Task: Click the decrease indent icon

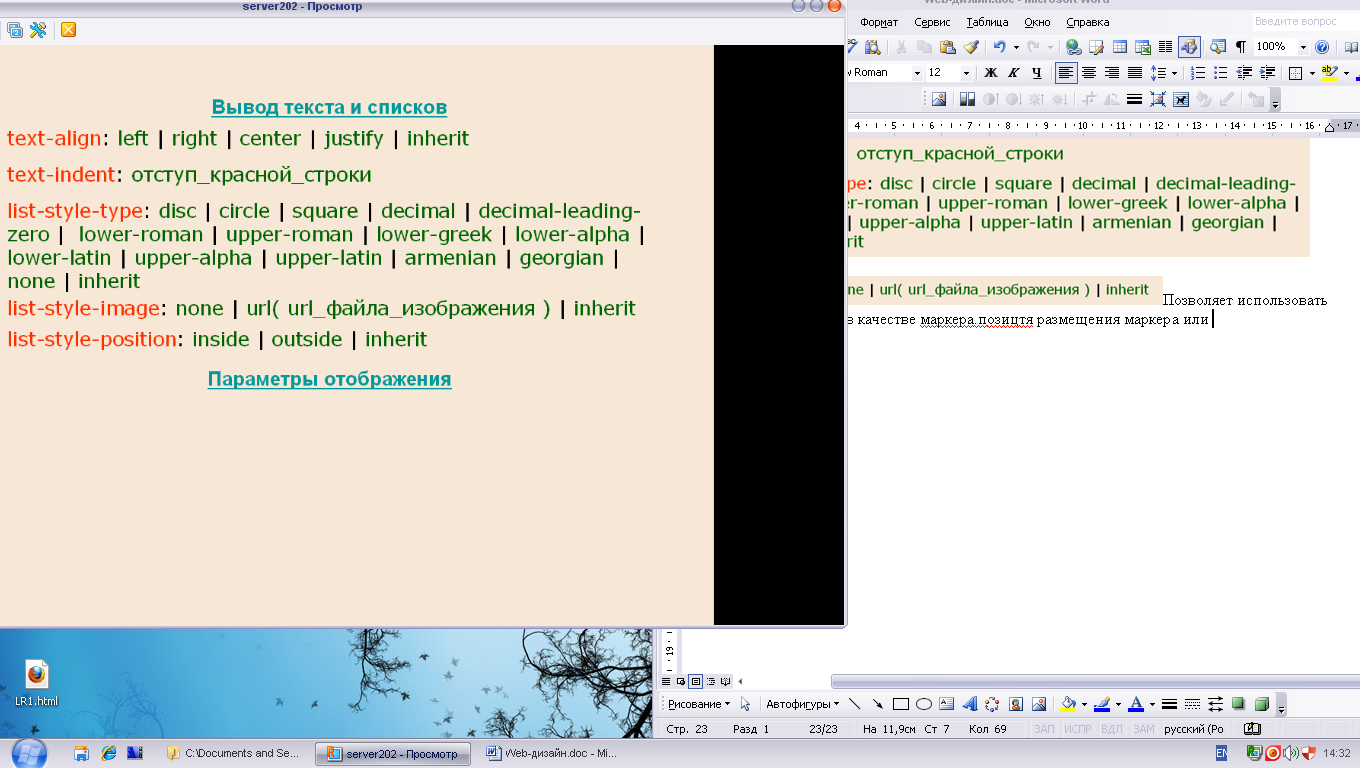Action: 1244,73
